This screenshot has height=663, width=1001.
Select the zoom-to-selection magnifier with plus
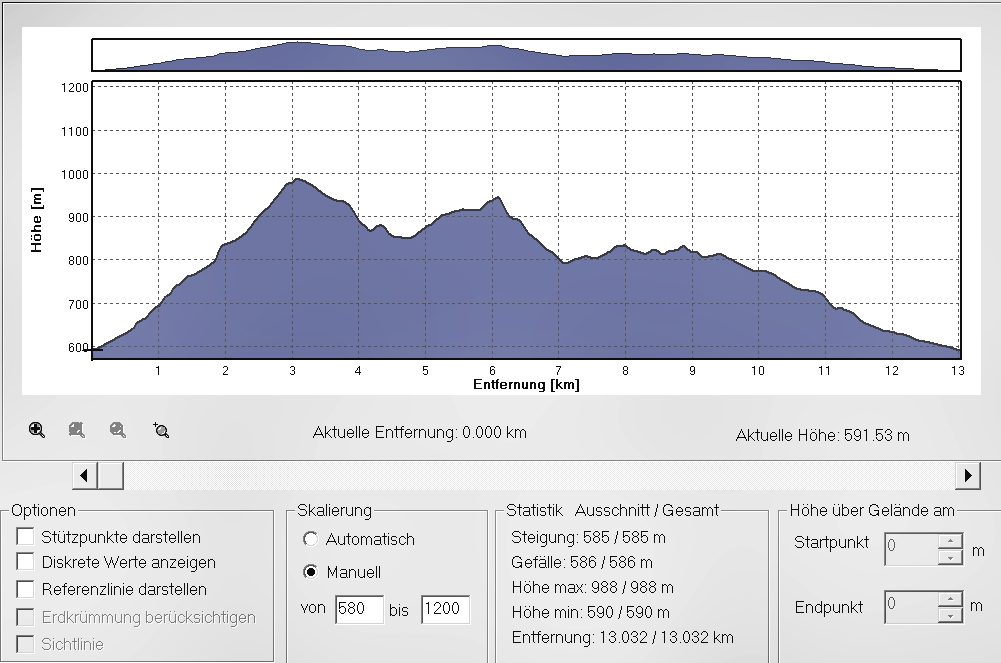coord(161,430)
